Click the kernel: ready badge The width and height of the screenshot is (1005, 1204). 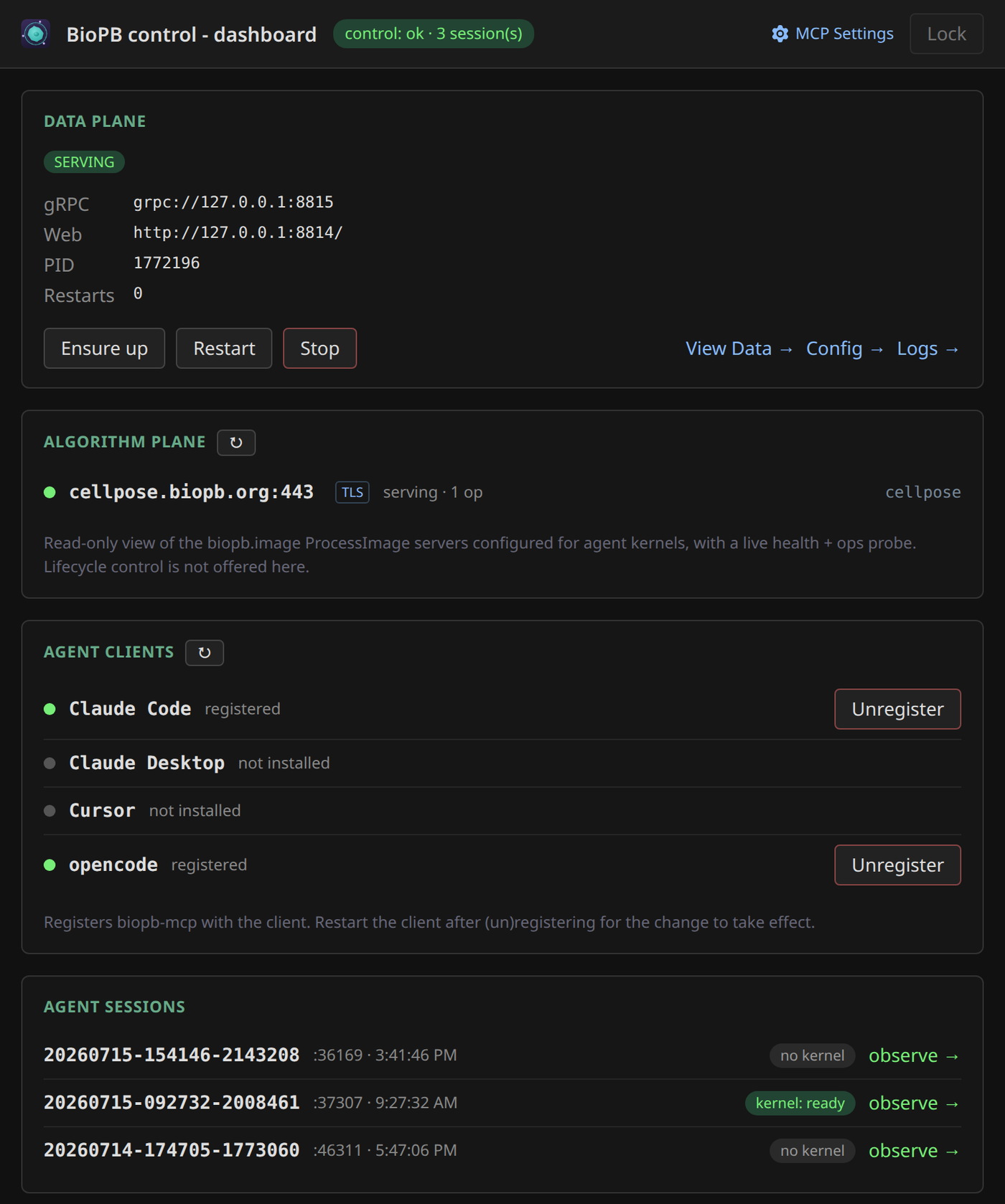point(800,1104)
